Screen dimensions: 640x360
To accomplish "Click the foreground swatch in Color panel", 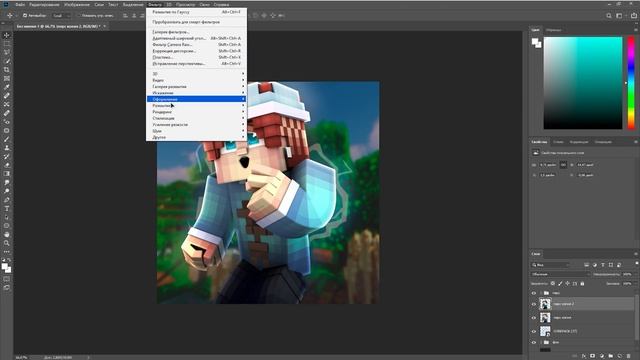I will (x=535, y=41).
